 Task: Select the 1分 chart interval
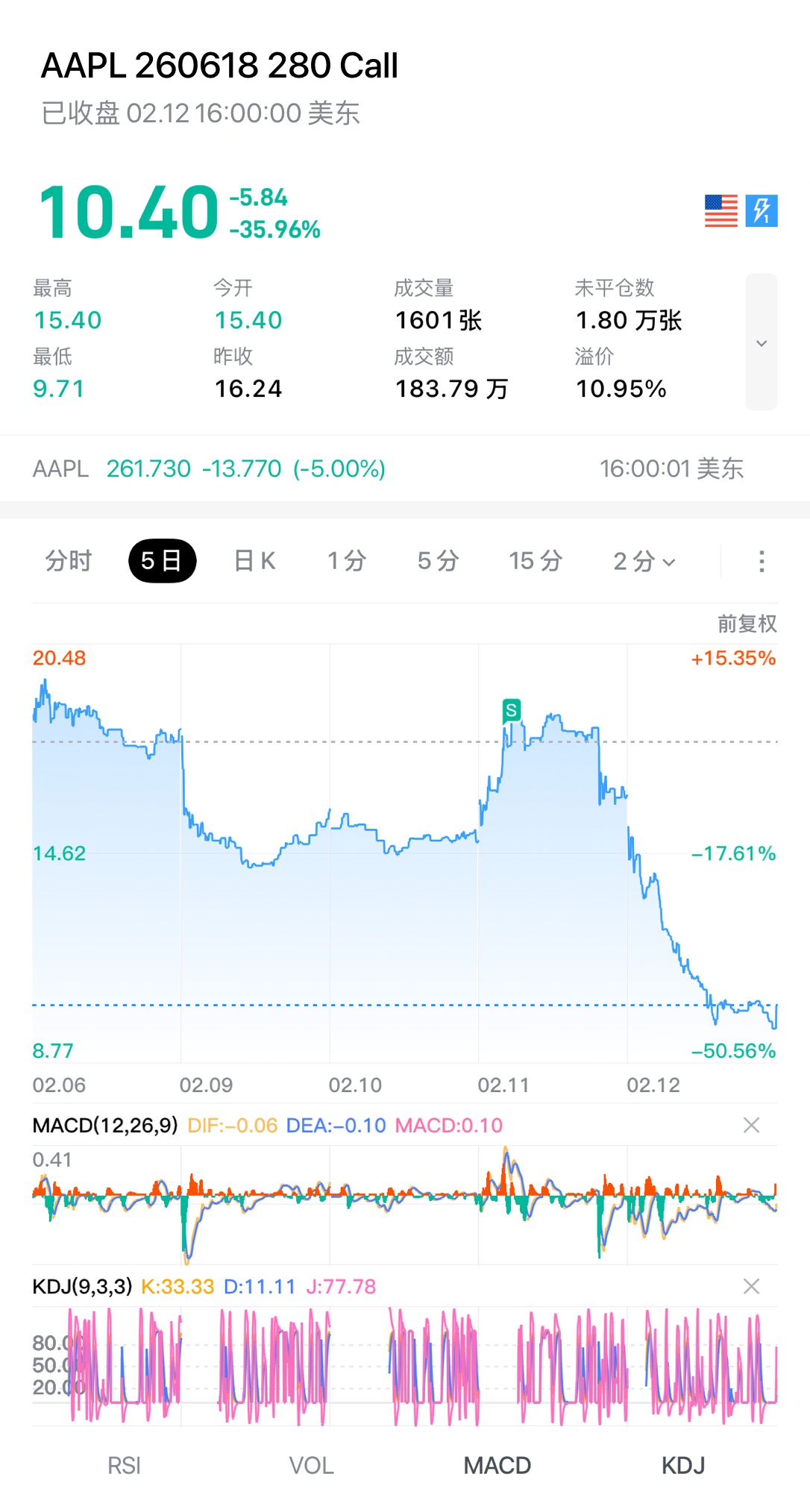[x=347, y=561]
